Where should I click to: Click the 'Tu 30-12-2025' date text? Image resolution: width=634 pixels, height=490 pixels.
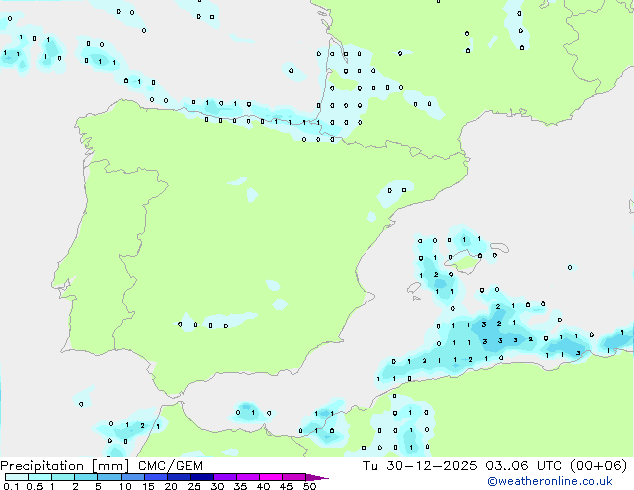tap(420, 466)
